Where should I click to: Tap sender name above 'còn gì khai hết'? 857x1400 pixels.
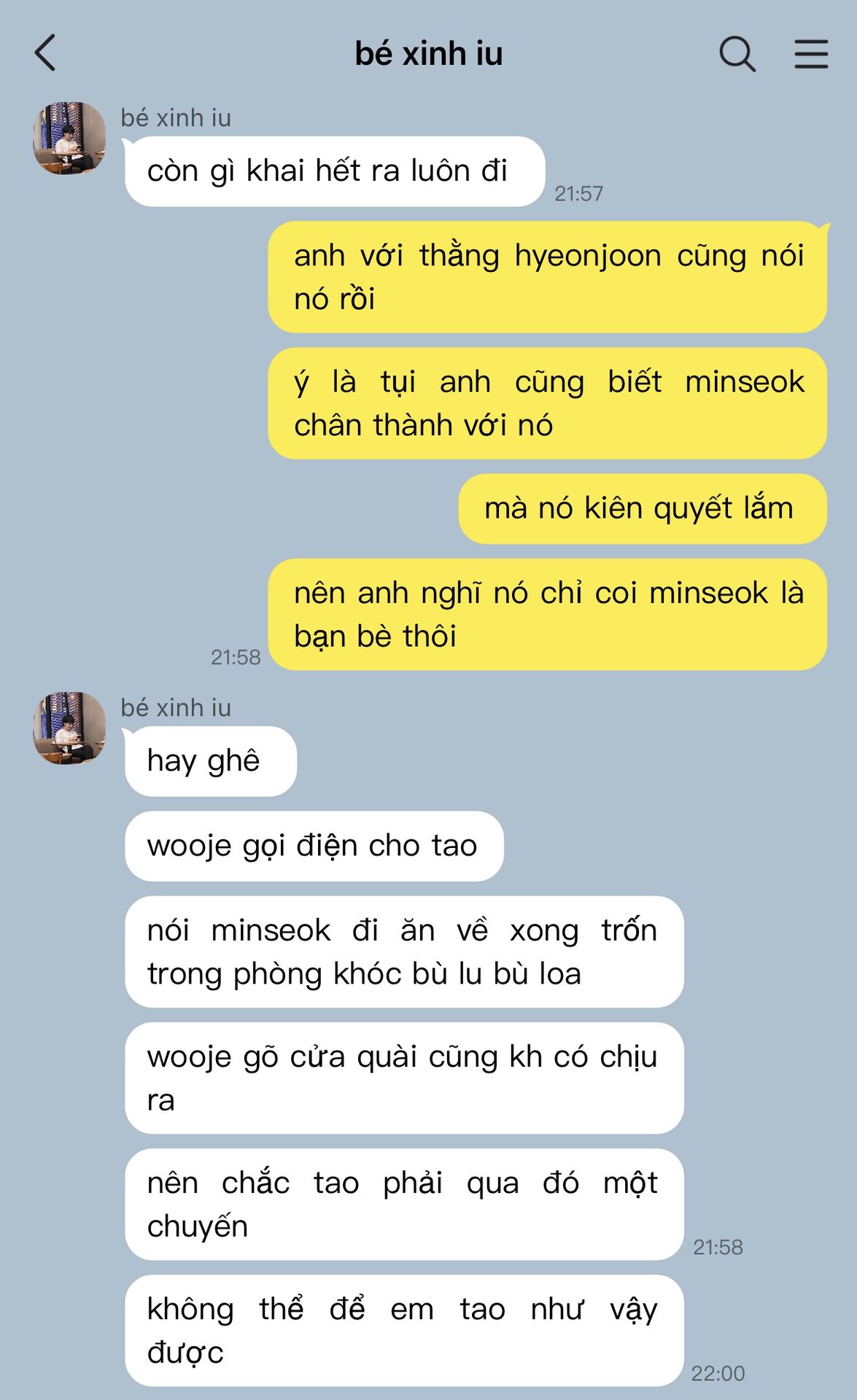176,117
